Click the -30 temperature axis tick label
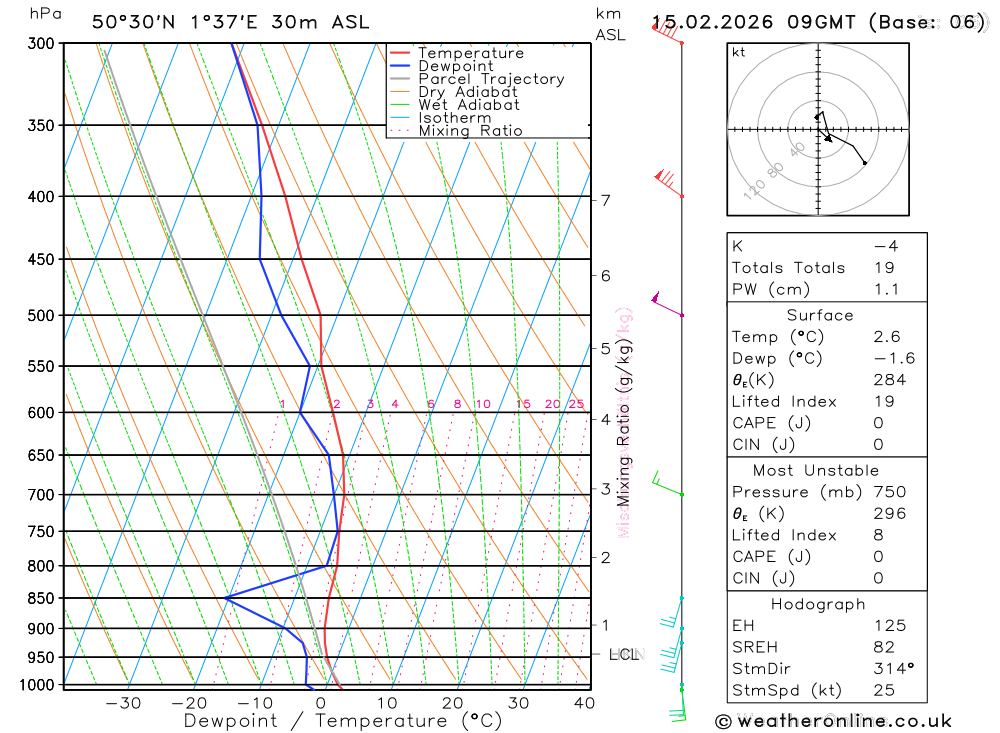1000x733 pixels. [x=123, y=703]
